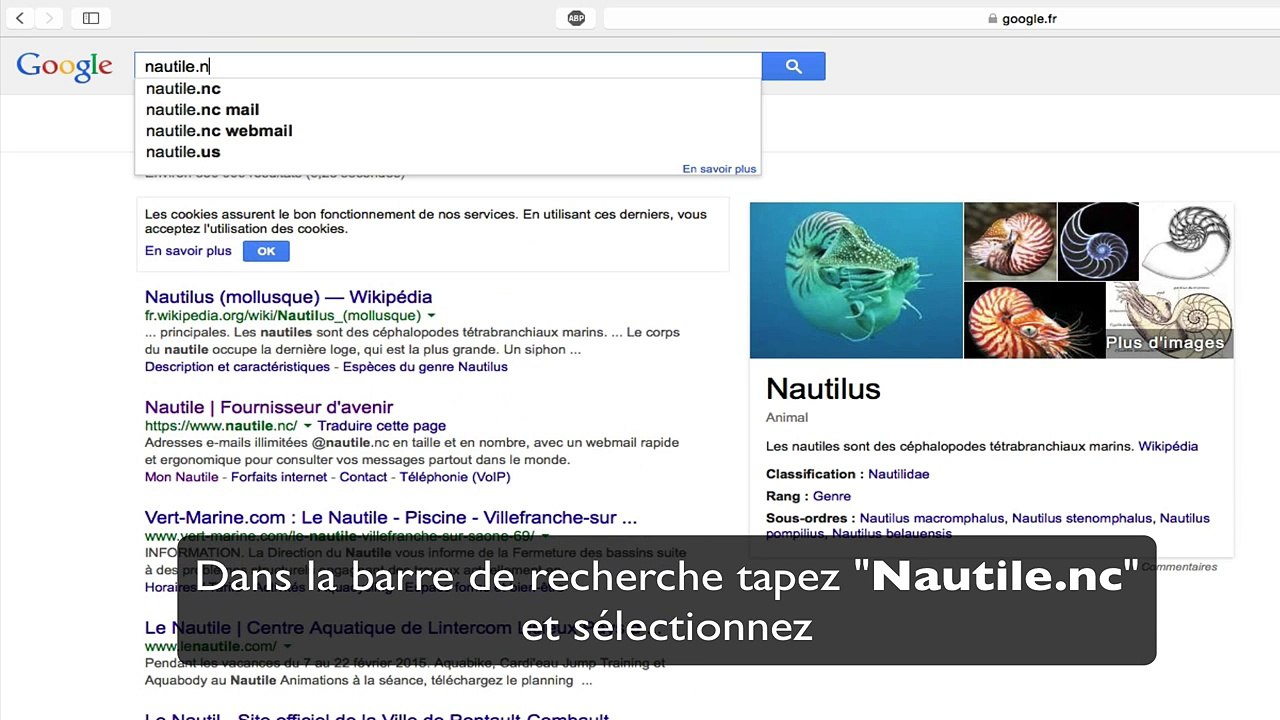Select the "Nautilus" panel heading text
Screen dimensions: 1280x720
click(823, 389)
